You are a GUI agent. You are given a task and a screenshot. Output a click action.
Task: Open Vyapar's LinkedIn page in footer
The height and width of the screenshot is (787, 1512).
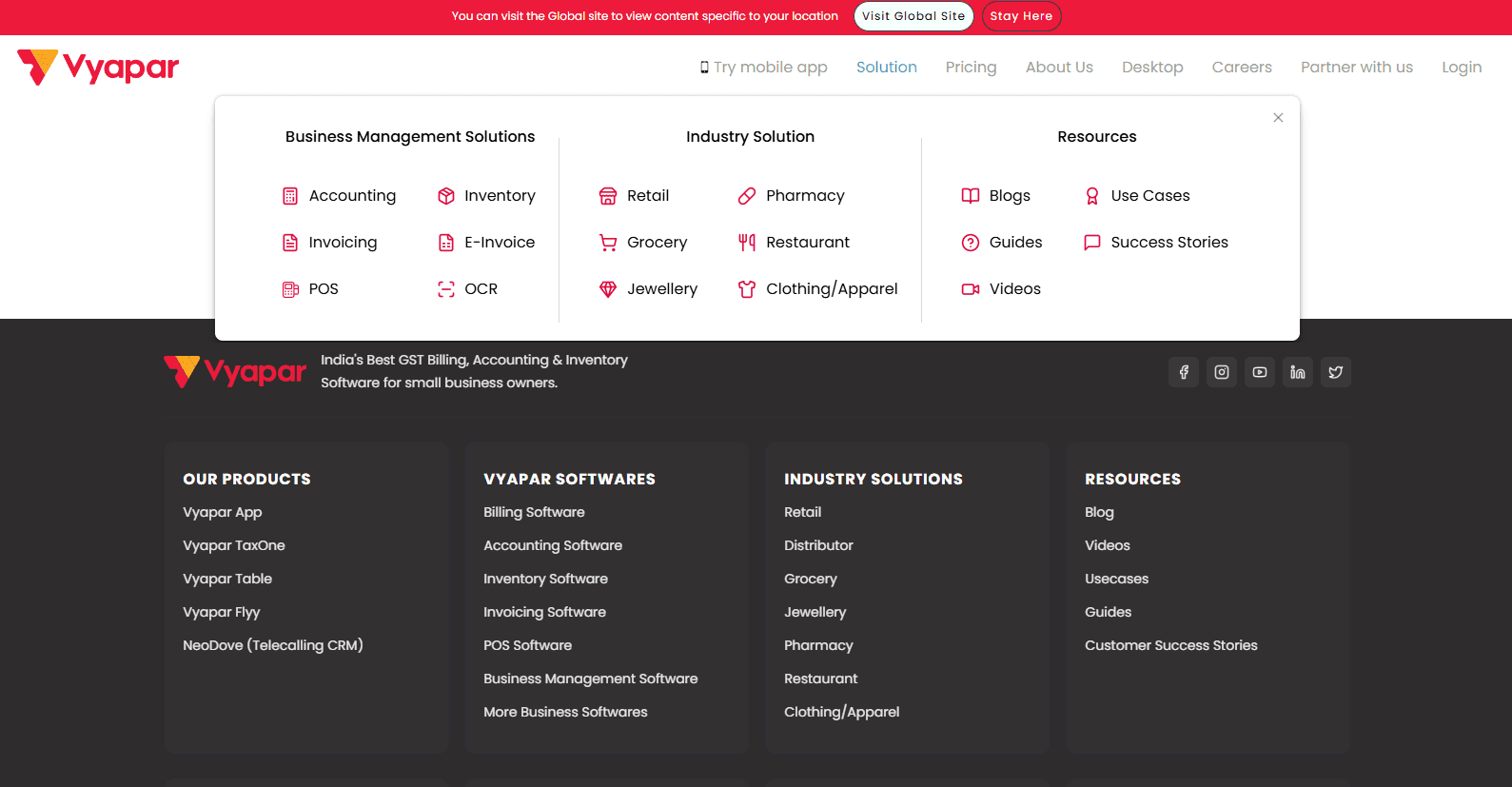click(1298, 372)
